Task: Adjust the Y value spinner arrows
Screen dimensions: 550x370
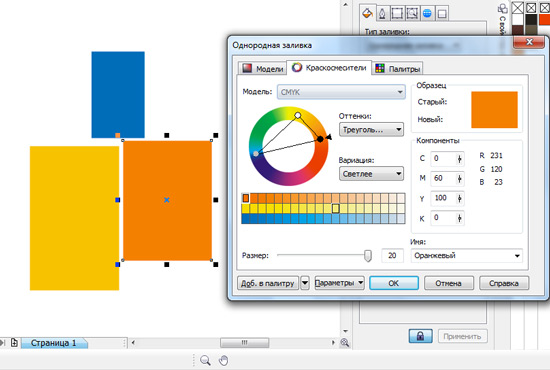Action: tap(460, 199)
